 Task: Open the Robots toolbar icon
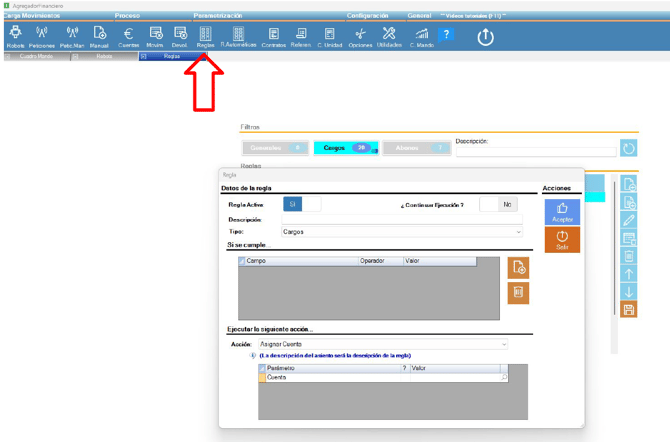(16, 37)
